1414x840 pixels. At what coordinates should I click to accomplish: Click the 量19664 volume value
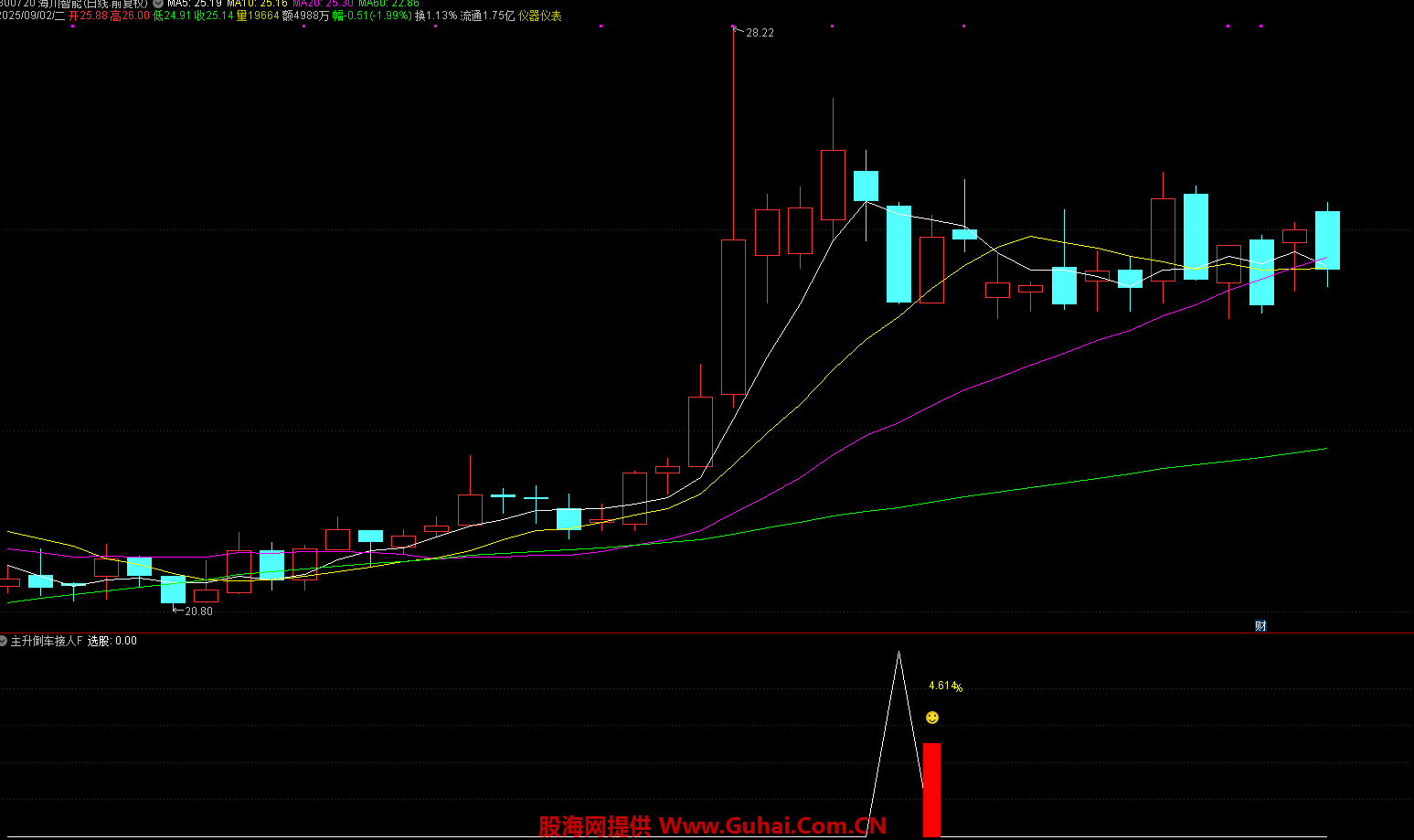[x=258, y=16]
